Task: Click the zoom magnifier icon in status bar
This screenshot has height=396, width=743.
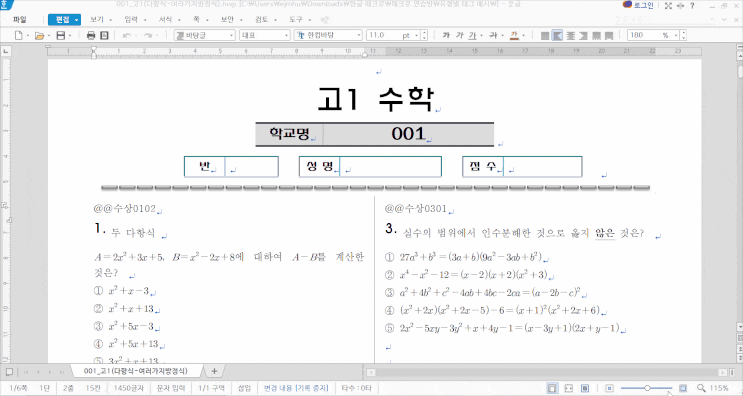Action: (701, 388)
